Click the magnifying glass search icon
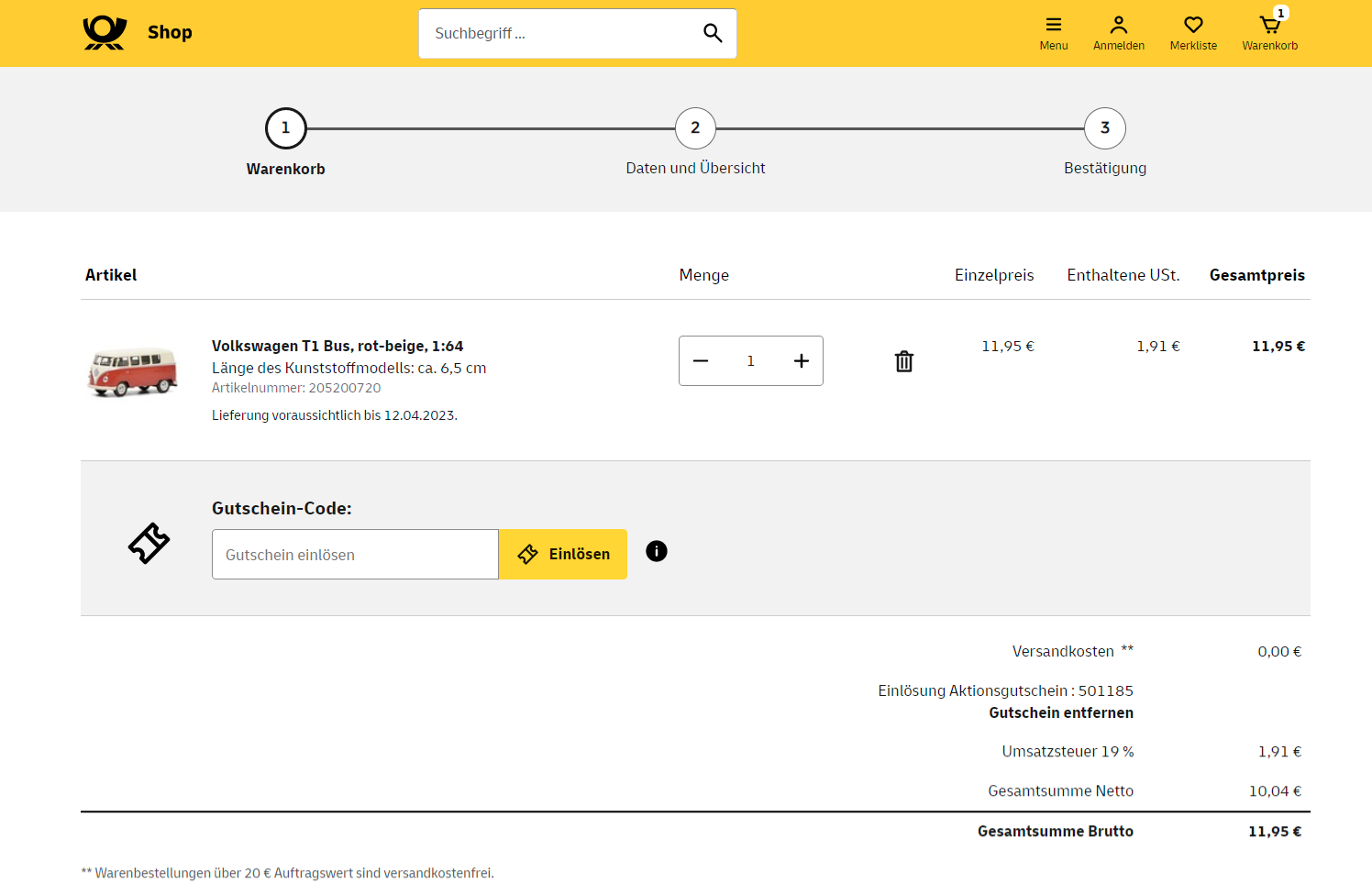The height and width of the screenshot is (894, 1372). coord(713,33)
